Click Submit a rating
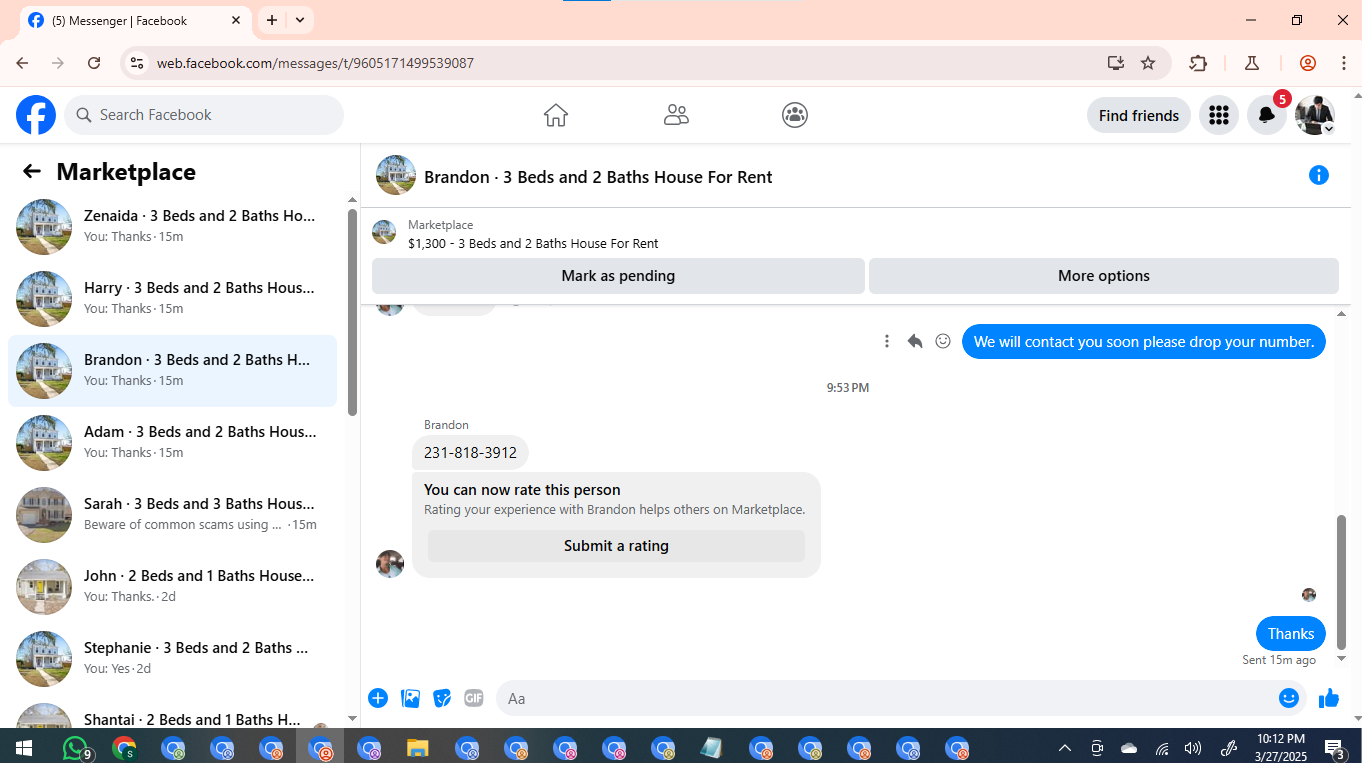The width and height of the screenshot is (1362, 763). pyautogui.click(x=616, y=546)
